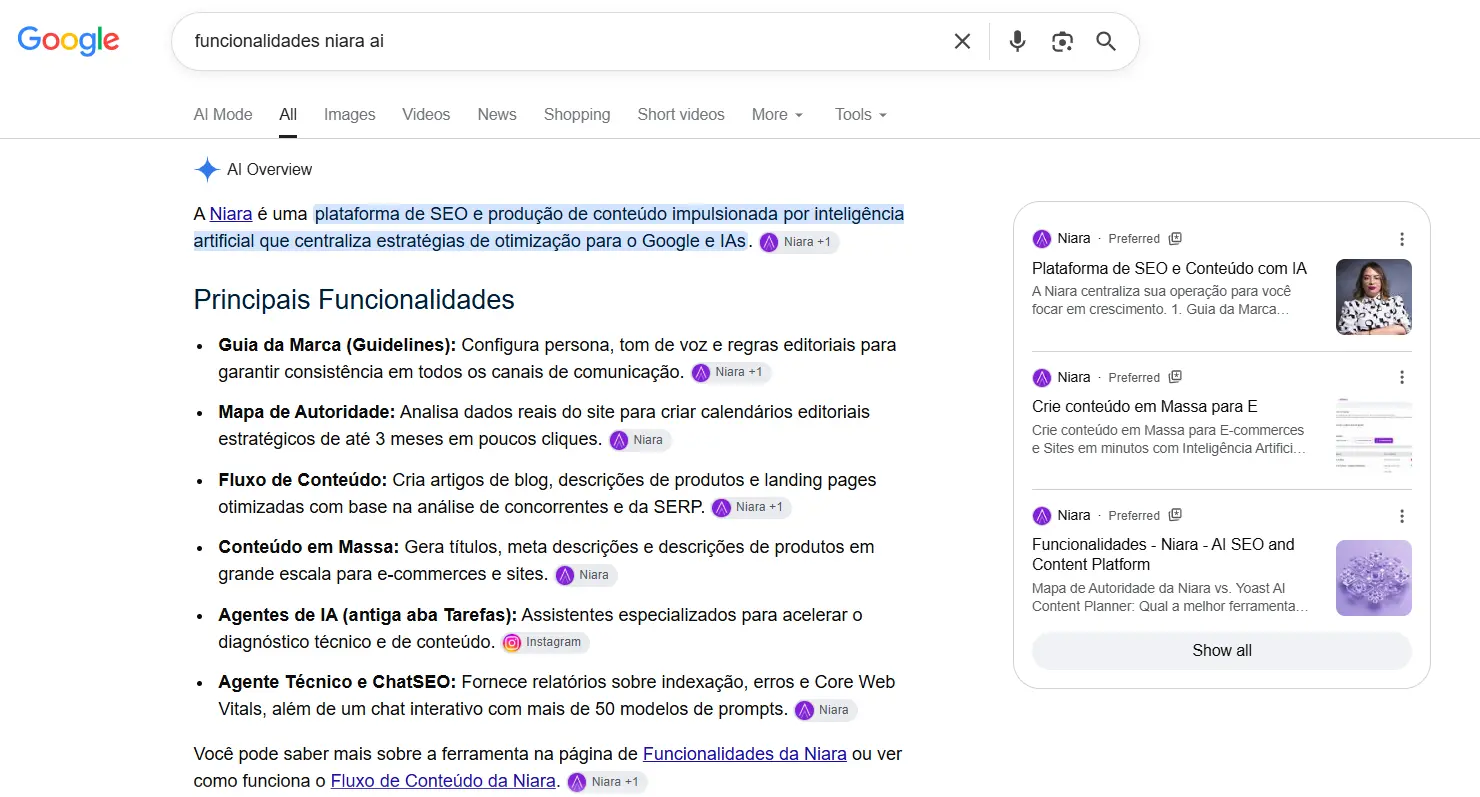1480x797 pixels.
Task: Open the Google logo homepage
Action: (x=68, y=41)
